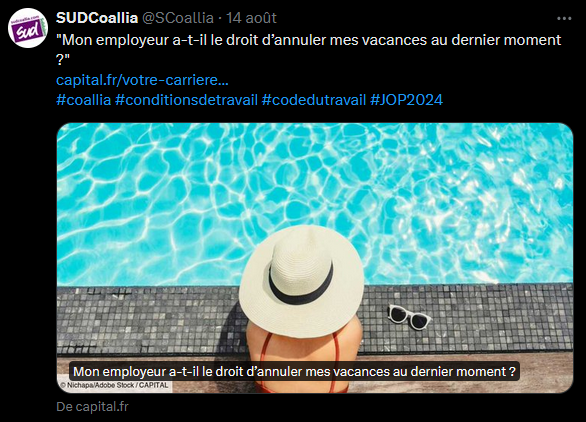Click the white straw hat in the photo
The image size is (586, 422).
coord(301,280)
